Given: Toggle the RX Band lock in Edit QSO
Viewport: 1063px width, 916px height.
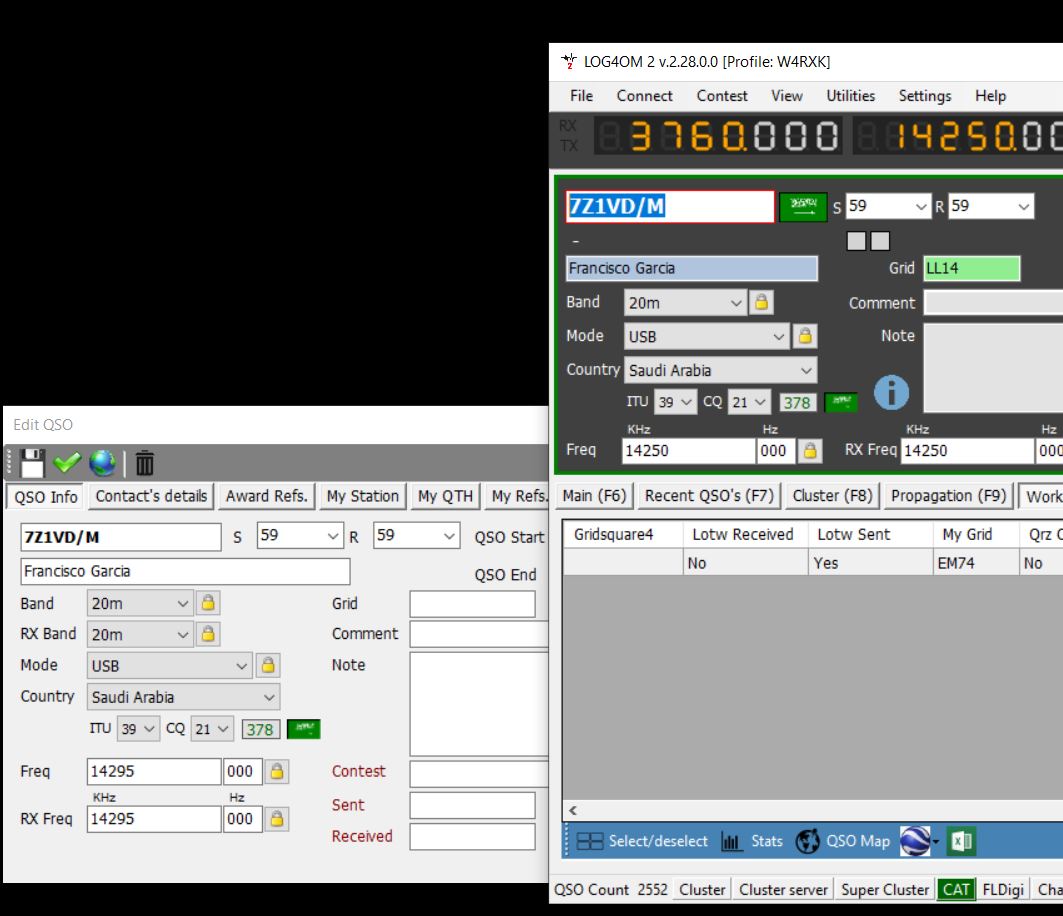Looking at the screenshot, I should pos(208,634).
